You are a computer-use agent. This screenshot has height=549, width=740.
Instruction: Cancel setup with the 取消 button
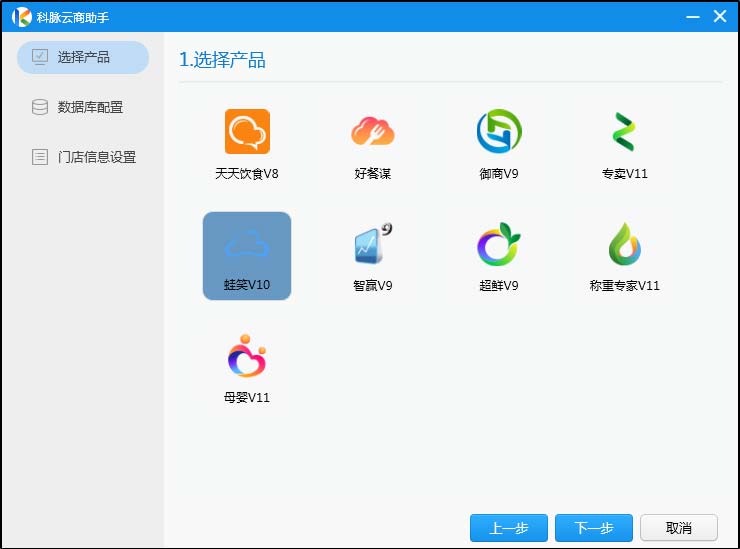click(x=679, y=528)
